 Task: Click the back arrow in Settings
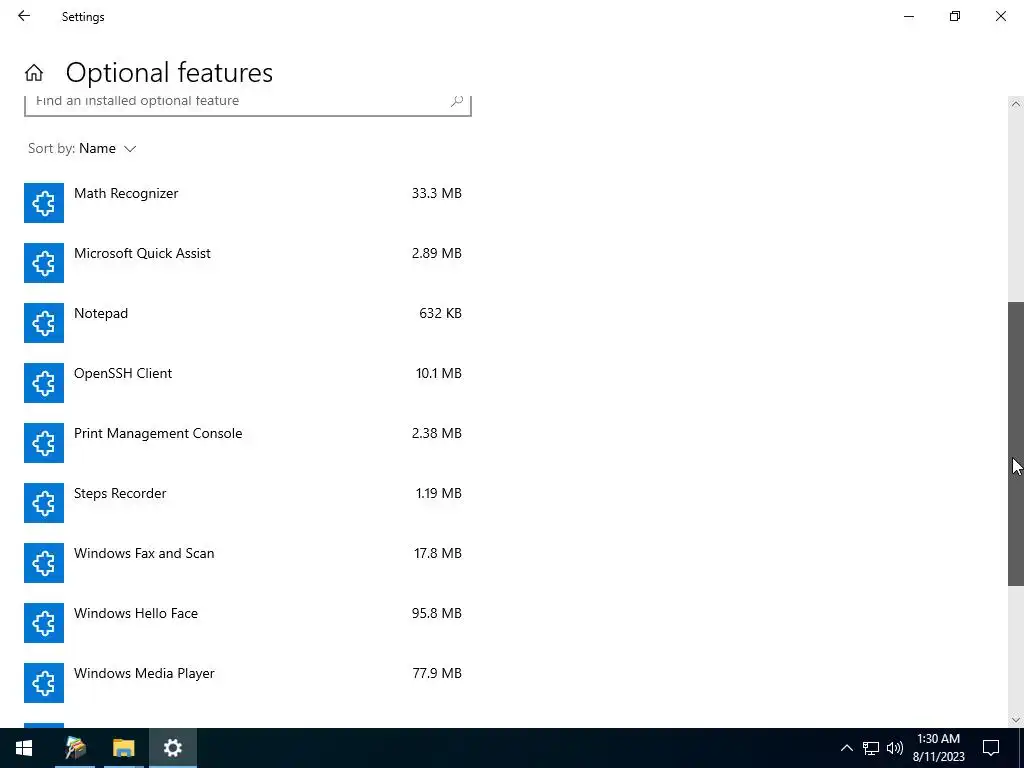24,16
